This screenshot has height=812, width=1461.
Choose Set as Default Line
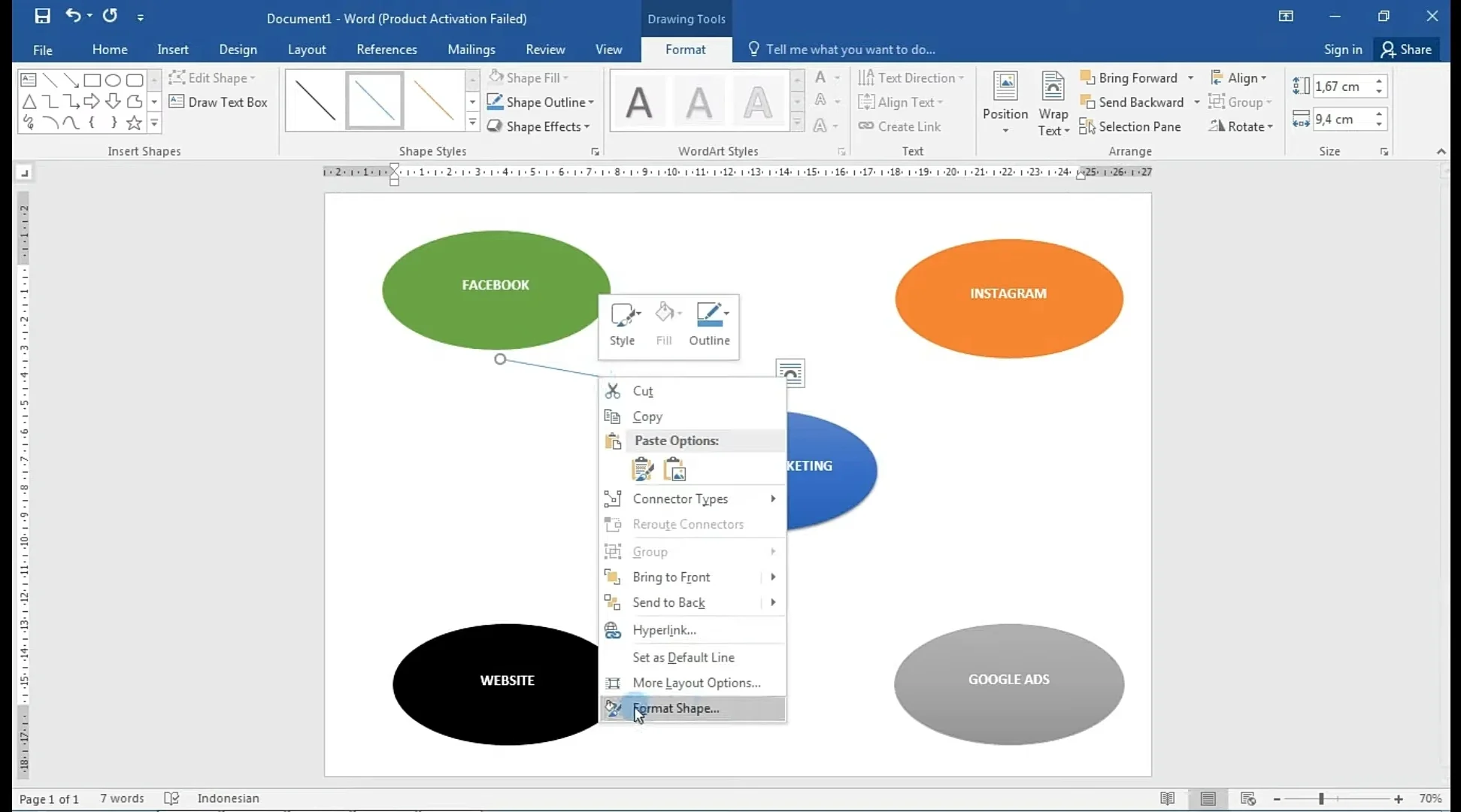point(693,657)
